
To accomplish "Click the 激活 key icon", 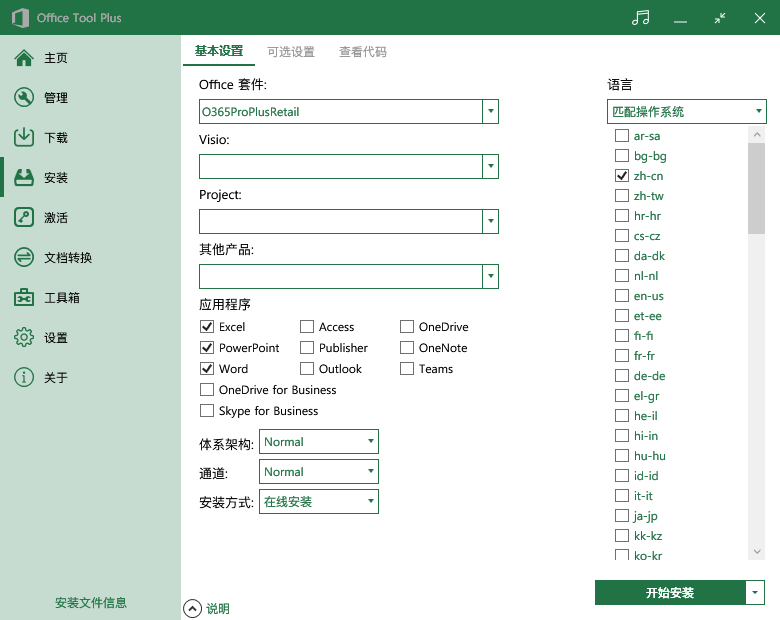I will tap(24, 218).
